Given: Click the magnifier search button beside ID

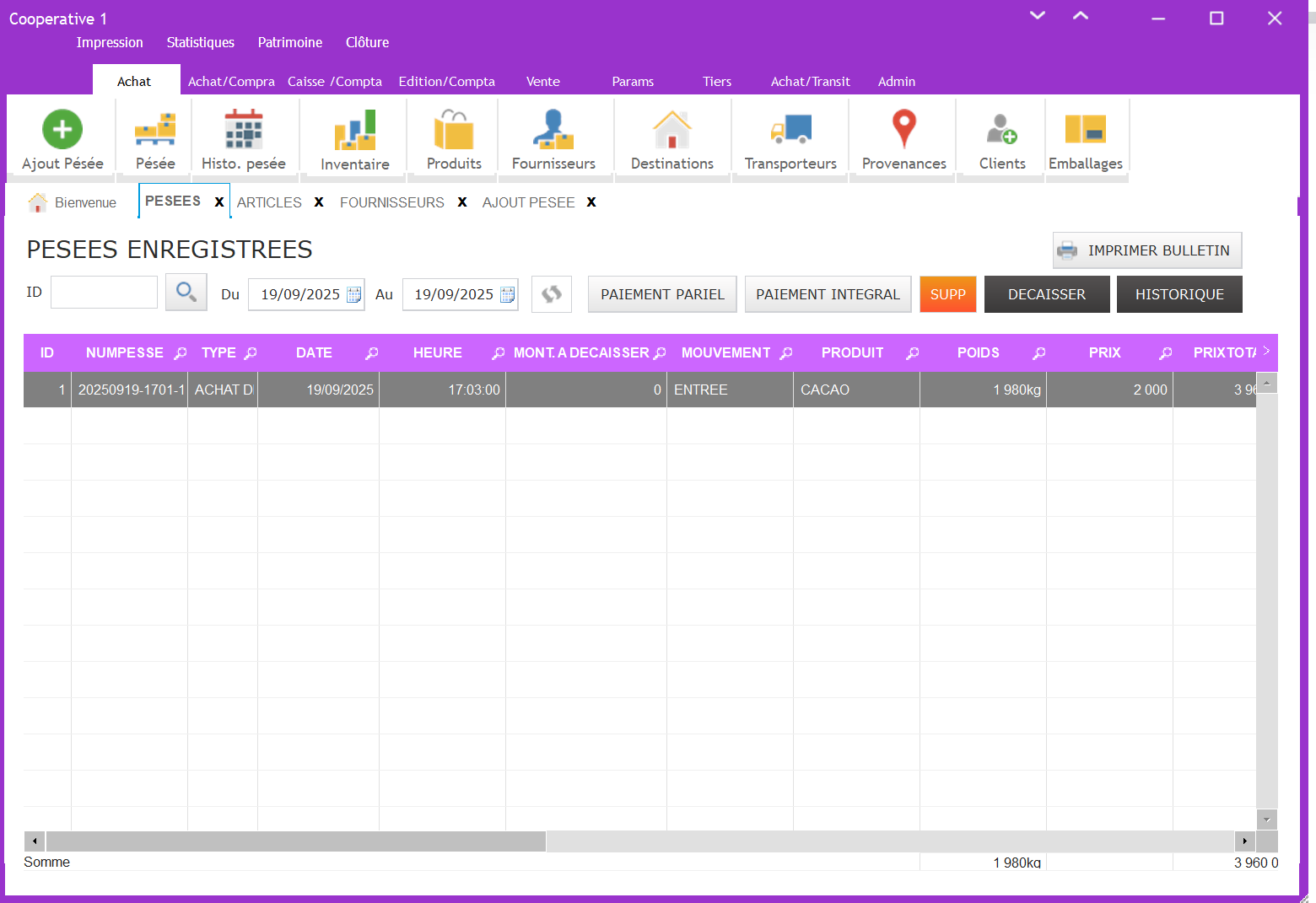Looking at the screenshot, I should pos(186,293).
